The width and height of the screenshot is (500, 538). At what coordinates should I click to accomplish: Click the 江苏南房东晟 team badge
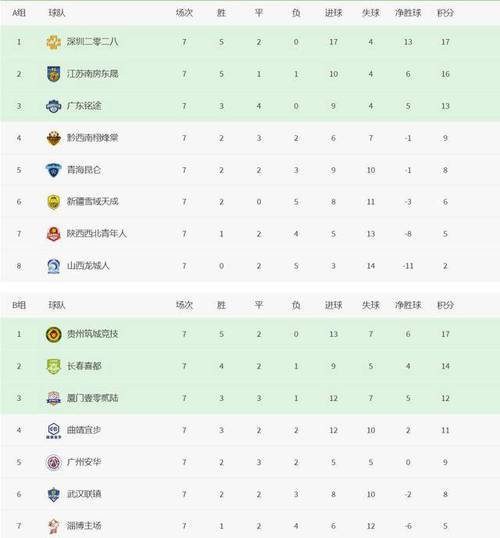point(54,74)
